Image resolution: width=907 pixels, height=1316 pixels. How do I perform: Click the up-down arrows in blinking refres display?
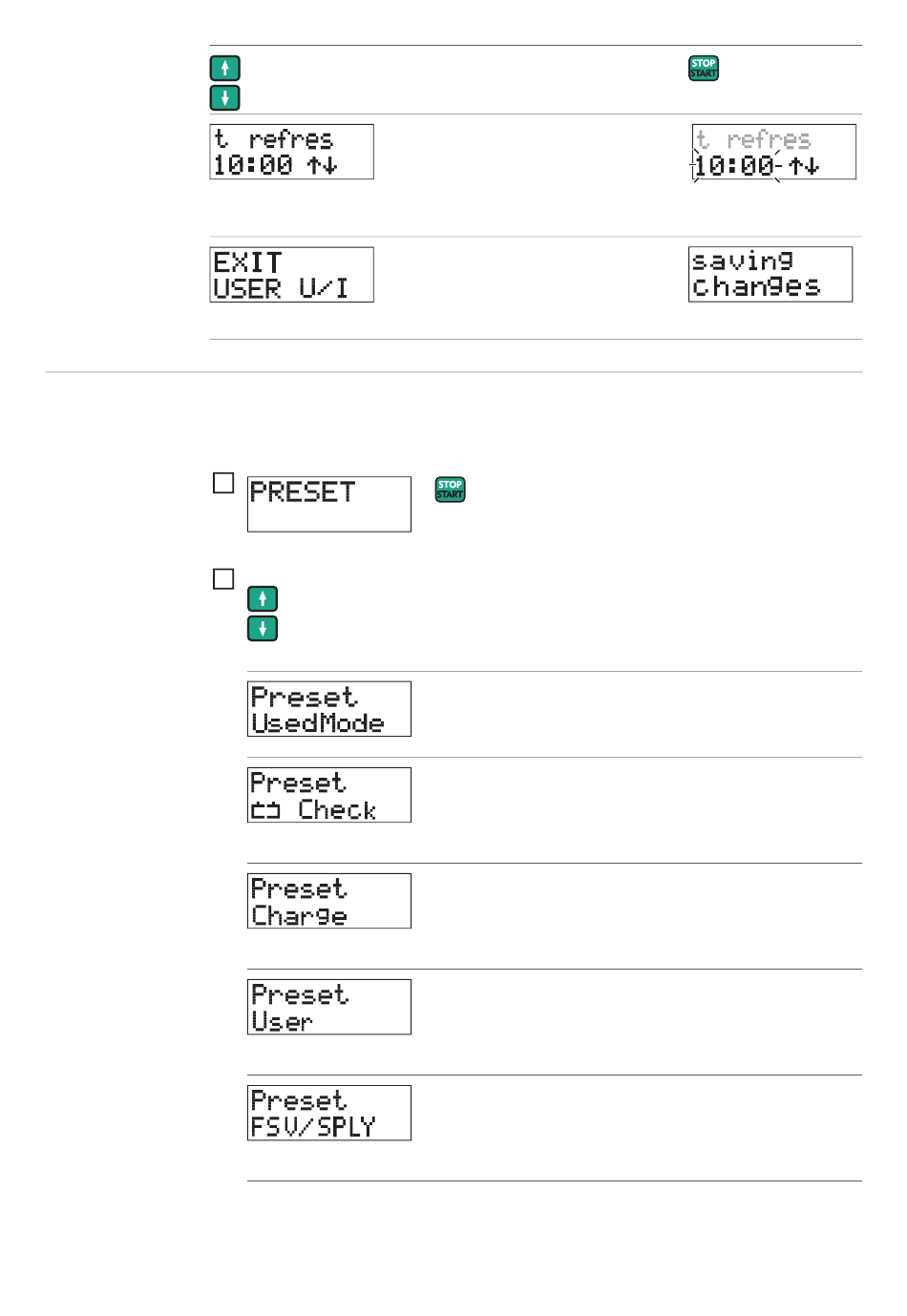pos(804,165)
